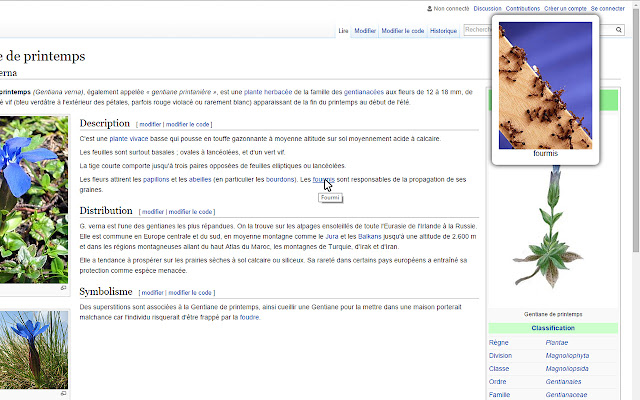Open the Plantae link in classification table

pyautogui.click(x=557, y=342)
